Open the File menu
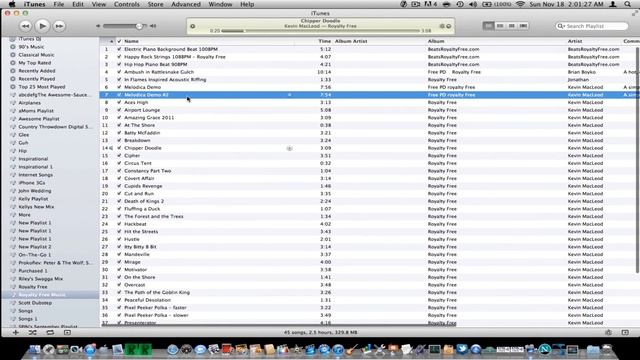 point(59,4)
